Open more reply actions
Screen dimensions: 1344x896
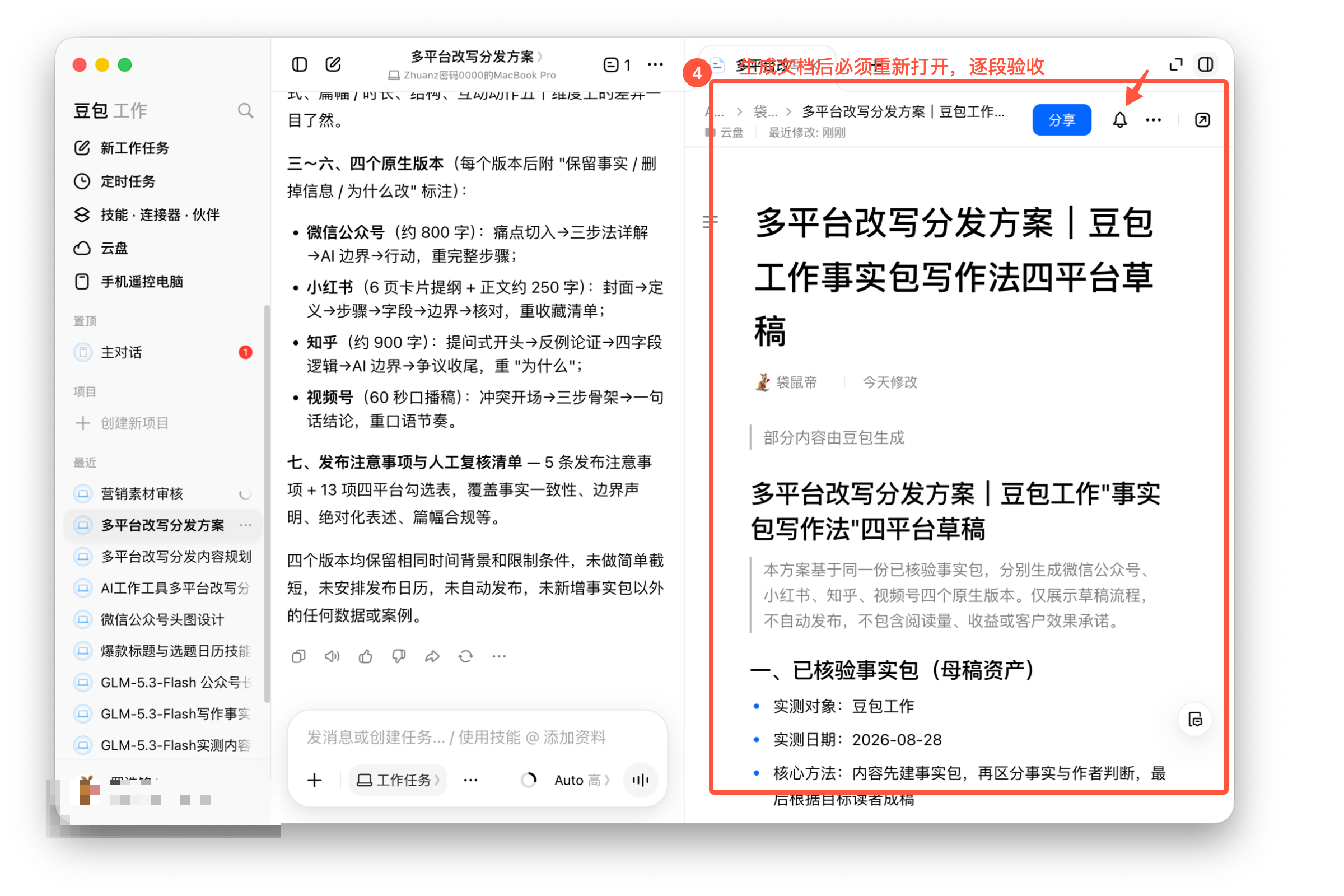point(499,656)
